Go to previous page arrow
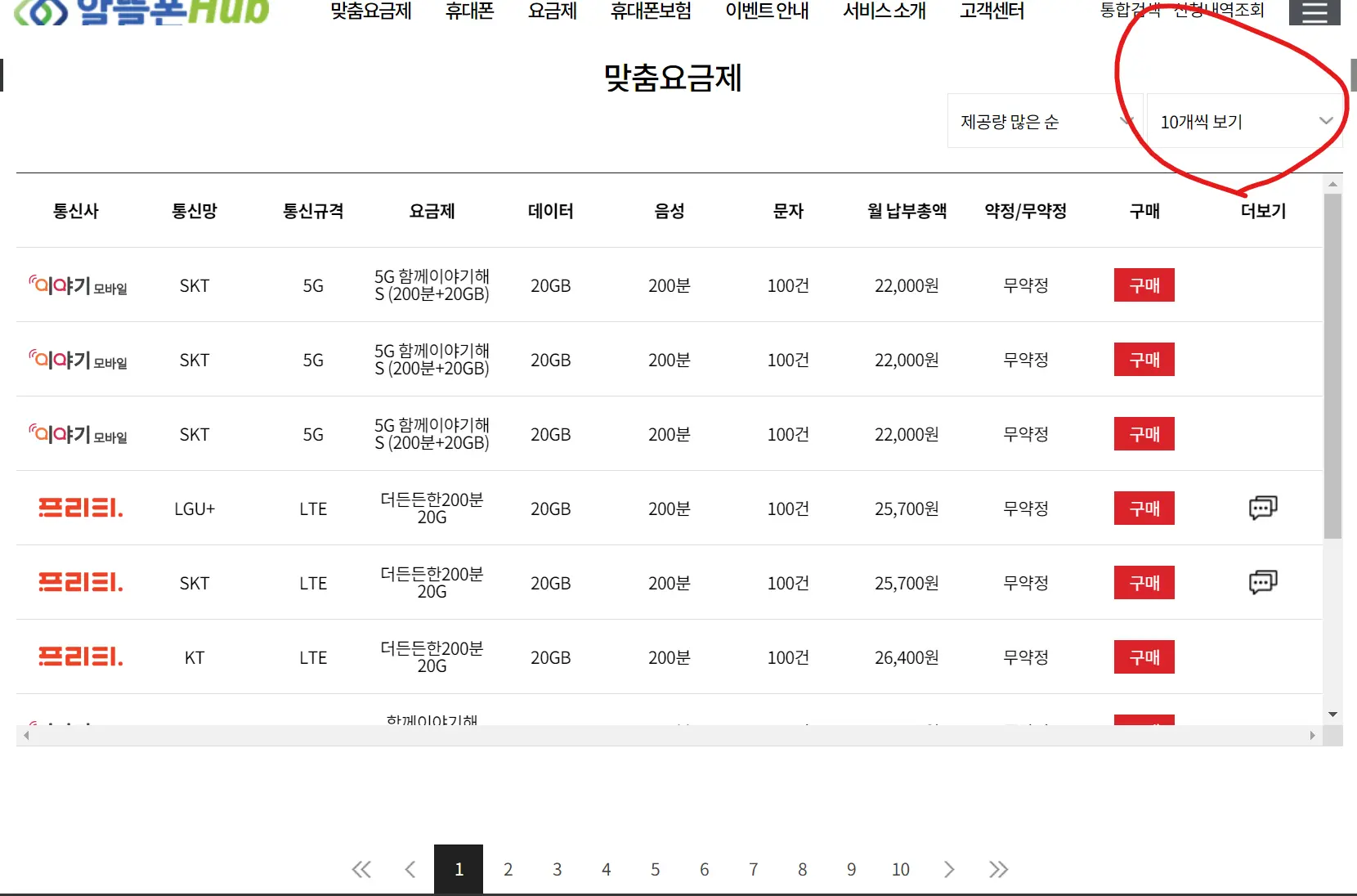This screenshot has height=896, width=1357. click(x=410, y=869)
